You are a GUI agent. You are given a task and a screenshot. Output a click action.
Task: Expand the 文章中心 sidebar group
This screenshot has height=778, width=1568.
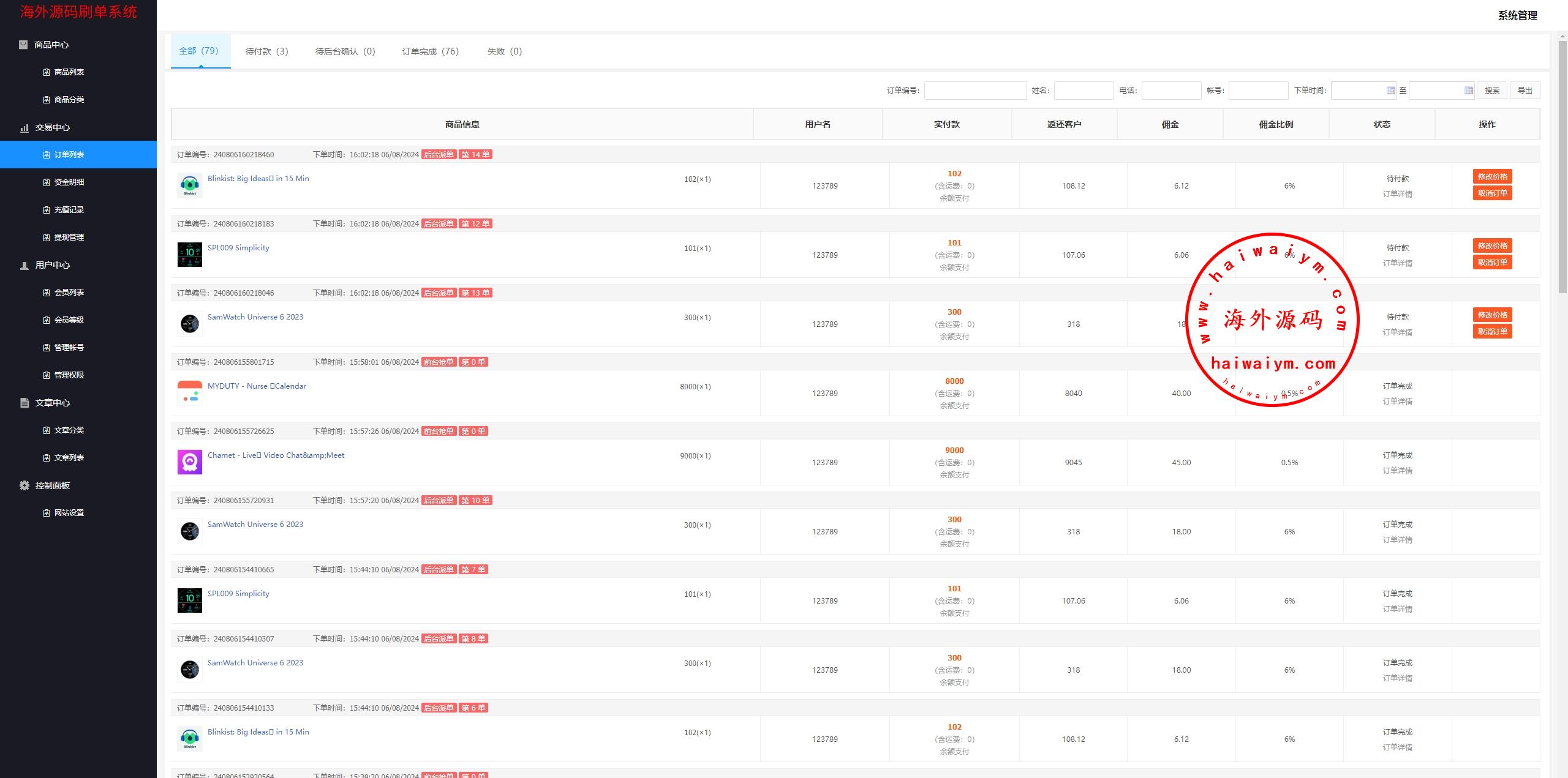click(53, 403)
